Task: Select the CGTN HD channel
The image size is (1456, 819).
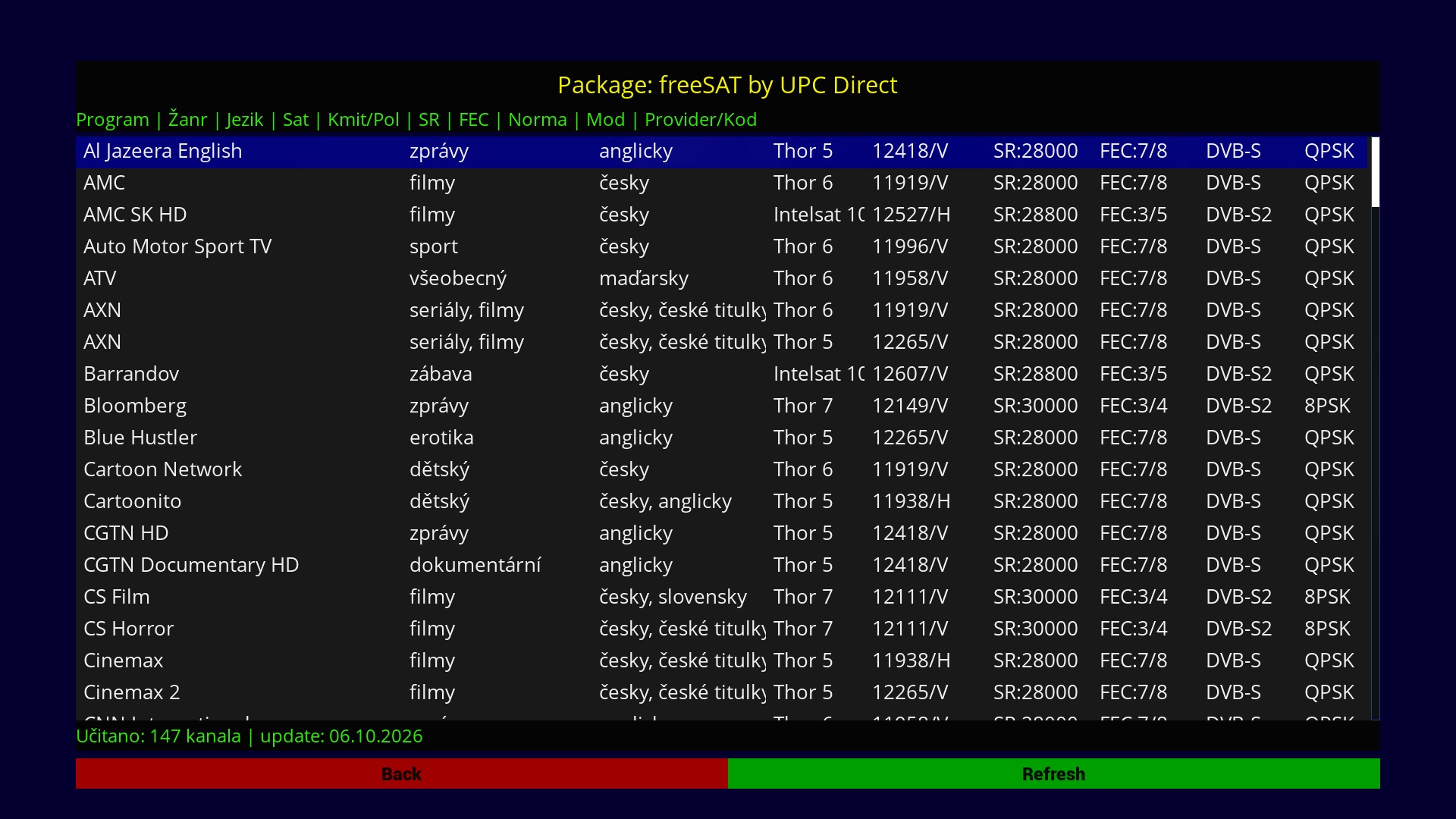Action: [721, 533]
